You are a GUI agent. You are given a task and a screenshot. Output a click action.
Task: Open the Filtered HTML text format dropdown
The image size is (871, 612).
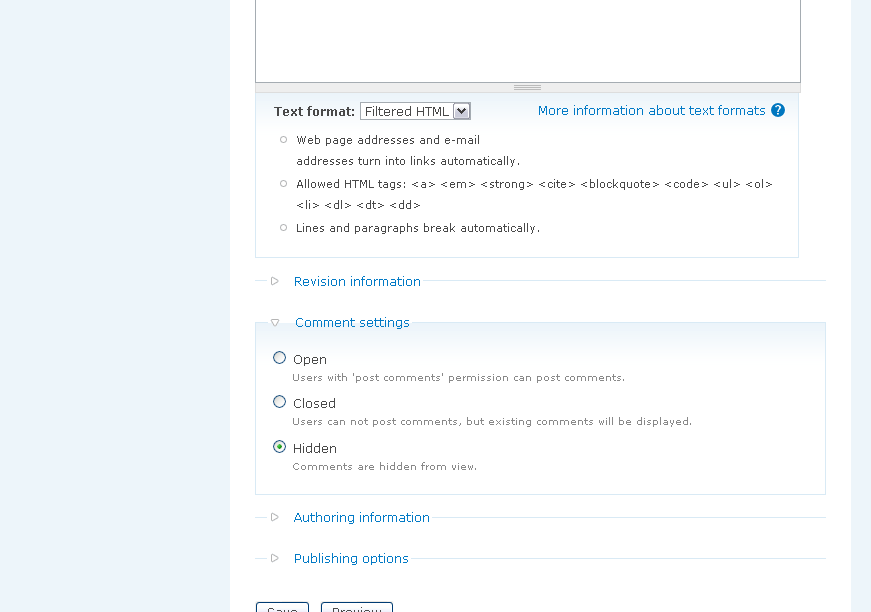[415, 111]
